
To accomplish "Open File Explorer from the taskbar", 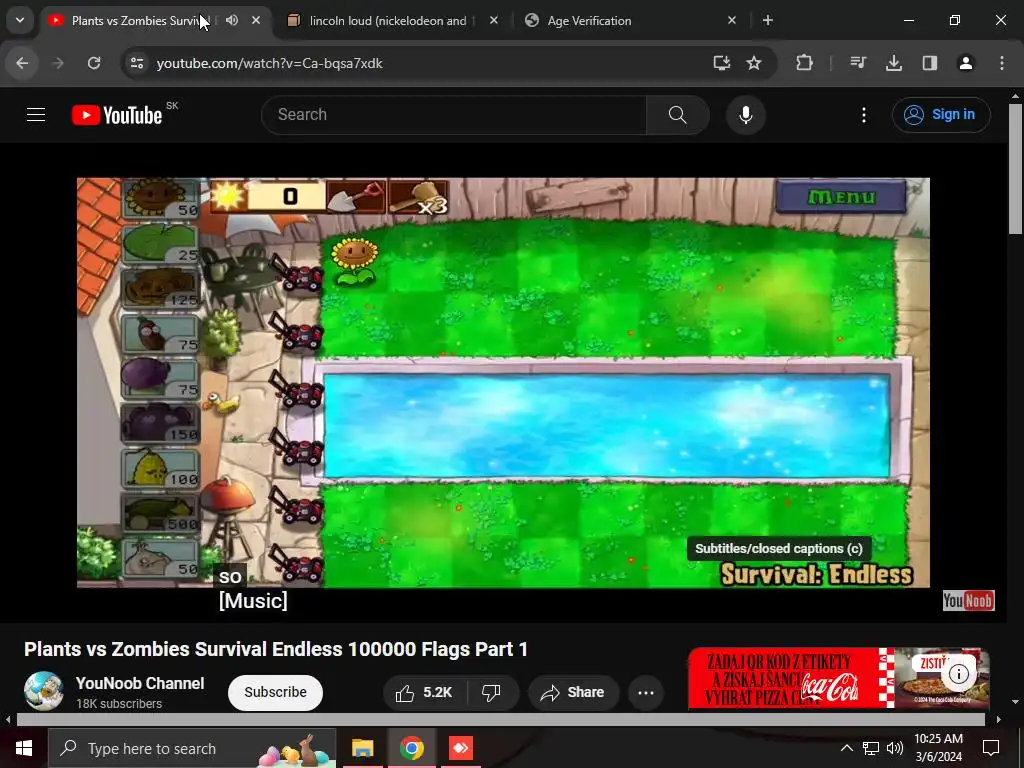I will [362, 748].
